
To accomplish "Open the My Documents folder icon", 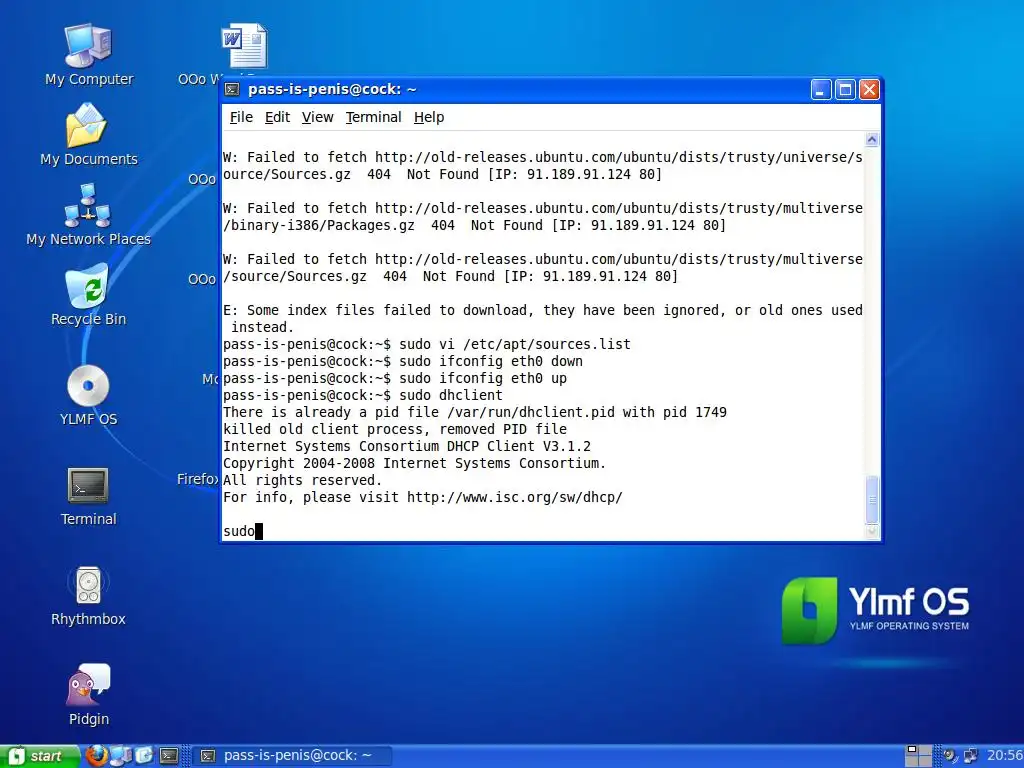I will (x=89, y=135).
